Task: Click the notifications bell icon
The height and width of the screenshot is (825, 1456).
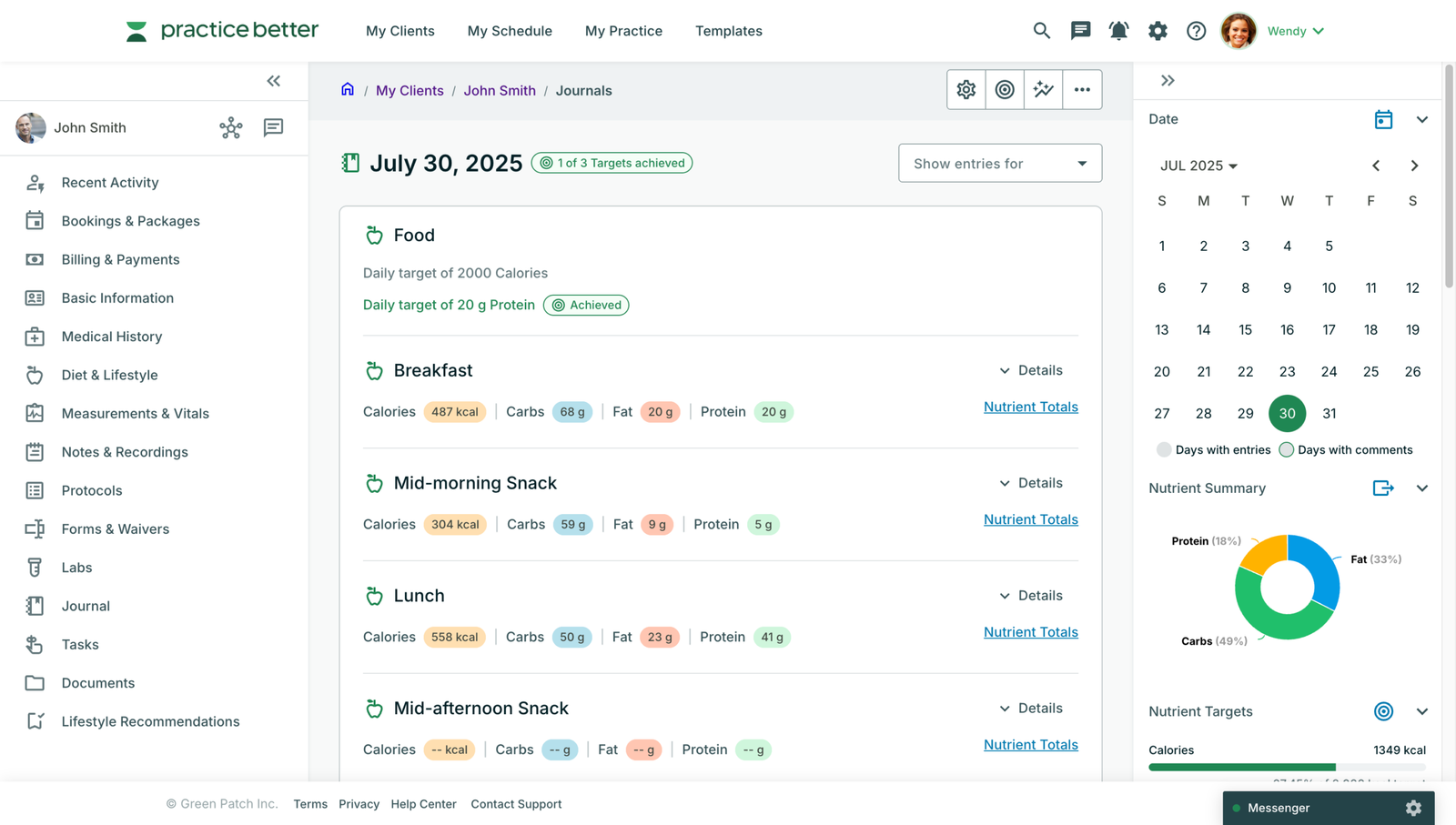Action: [1118, 30]
